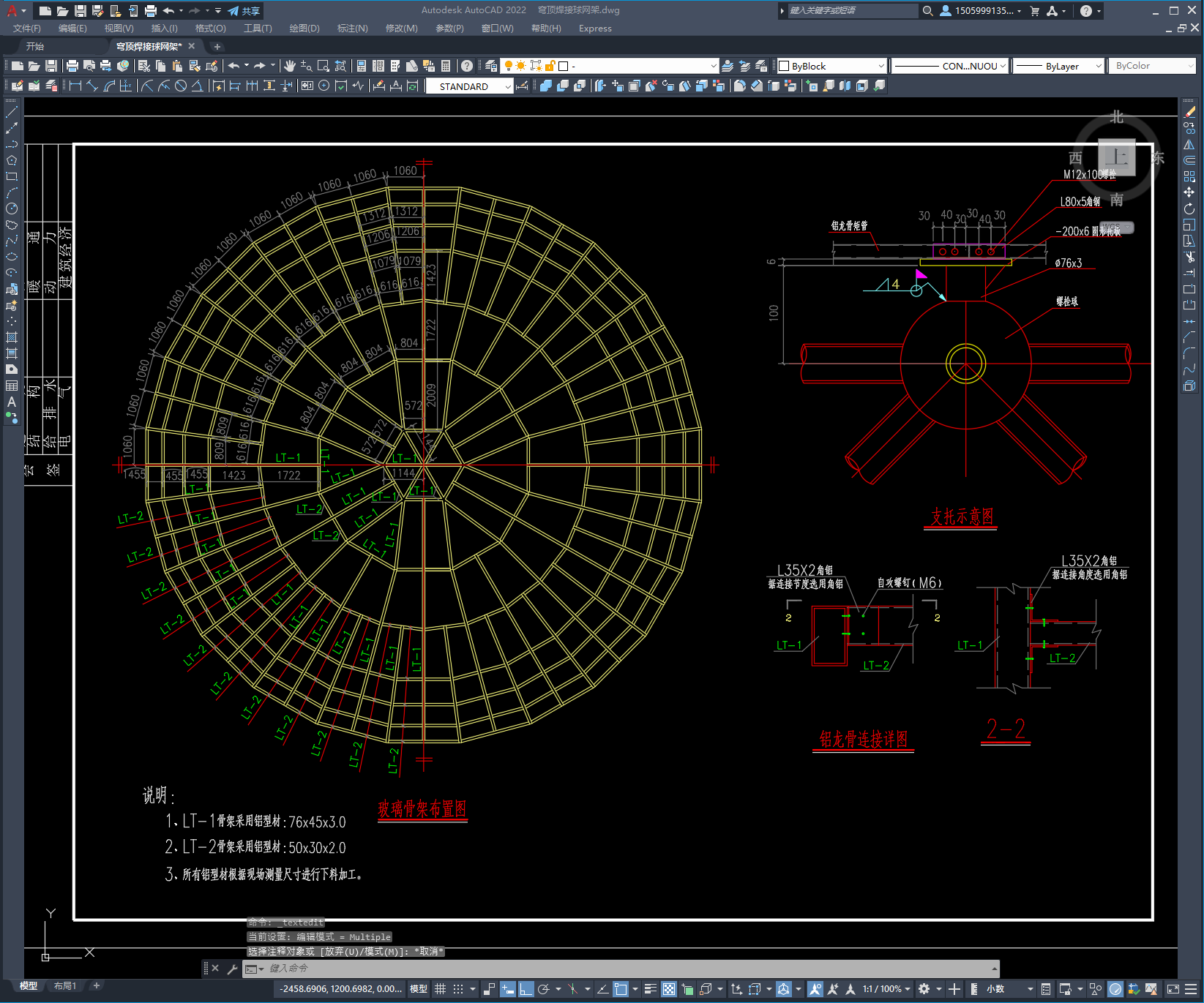
Task: Select the Linear dimension tool
Action: point(75,86)
